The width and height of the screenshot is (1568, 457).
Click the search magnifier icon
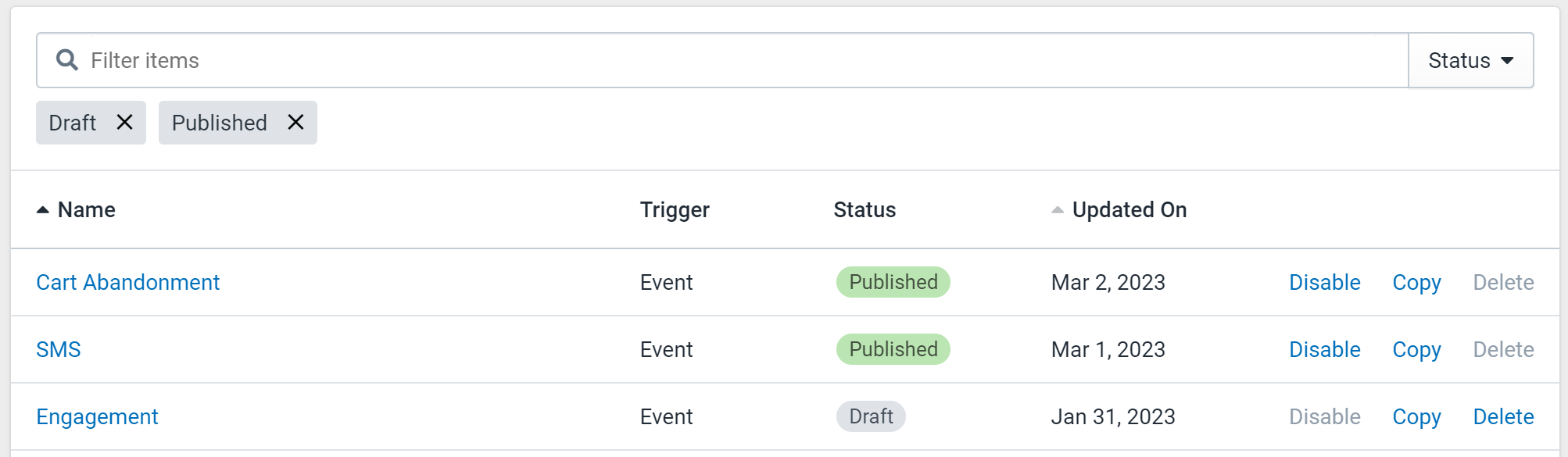tap(67, 60)
